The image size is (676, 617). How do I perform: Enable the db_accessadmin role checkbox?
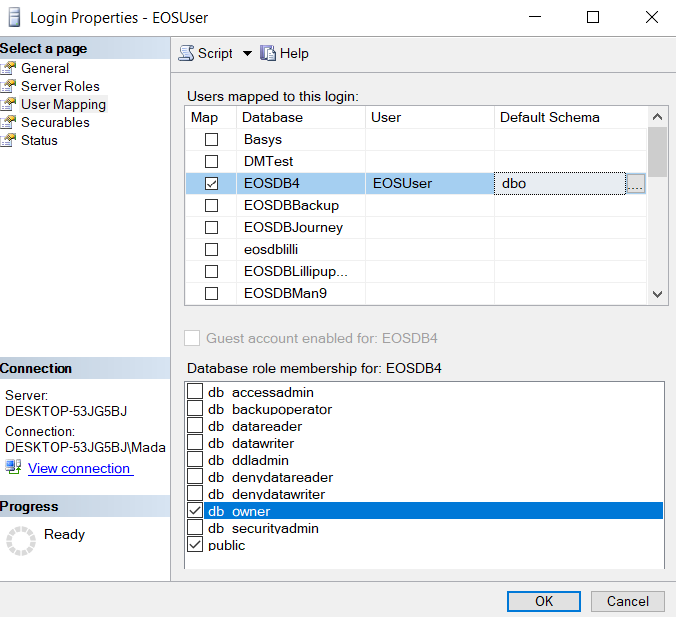pos(195,391)
